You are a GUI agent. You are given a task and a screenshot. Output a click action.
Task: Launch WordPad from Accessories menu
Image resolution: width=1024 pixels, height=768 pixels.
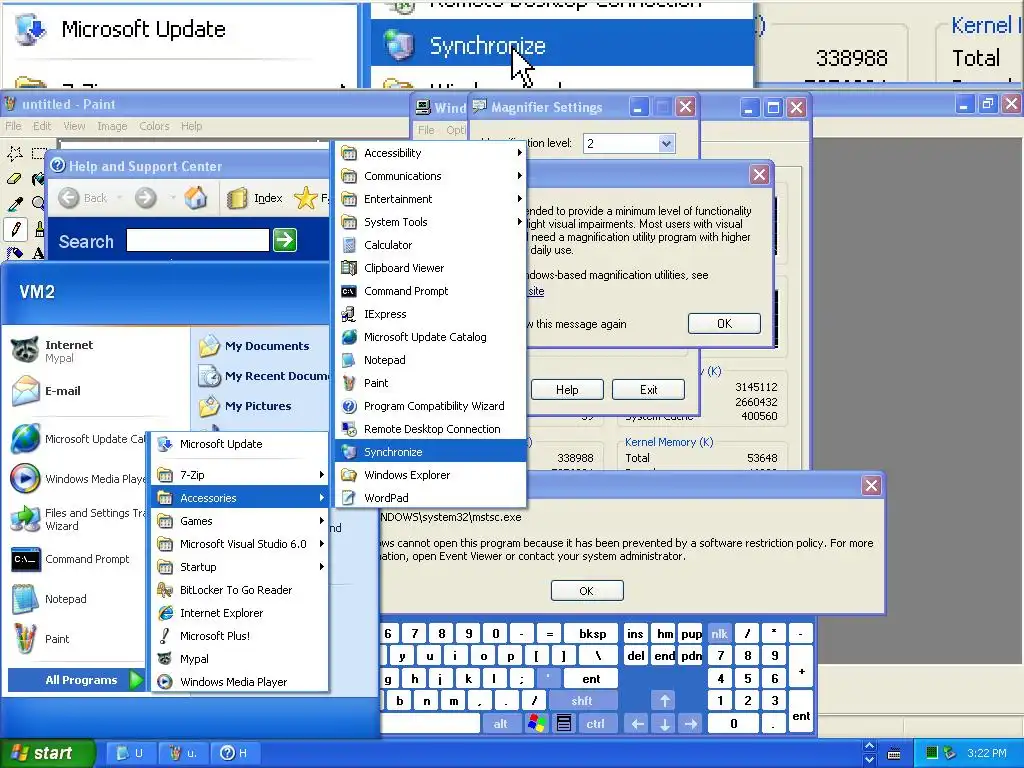[431, 498]
